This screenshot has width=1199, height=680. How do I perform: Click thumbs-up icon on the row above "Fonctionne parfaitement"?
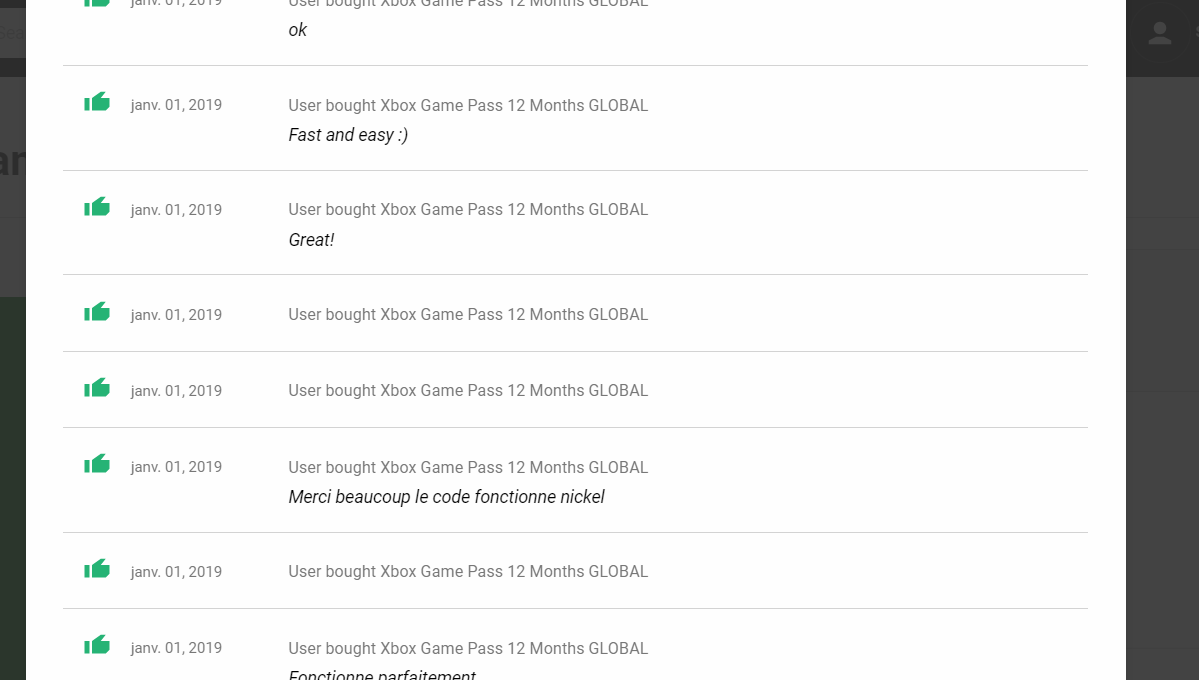(97, 569)
